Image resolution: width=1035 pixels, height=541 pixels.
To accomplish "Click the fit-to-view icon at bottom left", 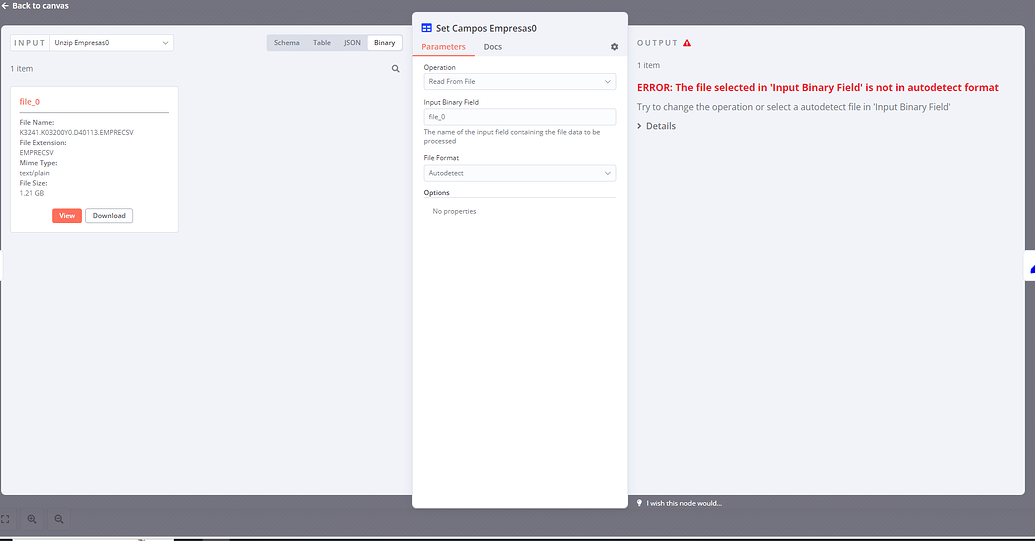I will tap(5, 519).
